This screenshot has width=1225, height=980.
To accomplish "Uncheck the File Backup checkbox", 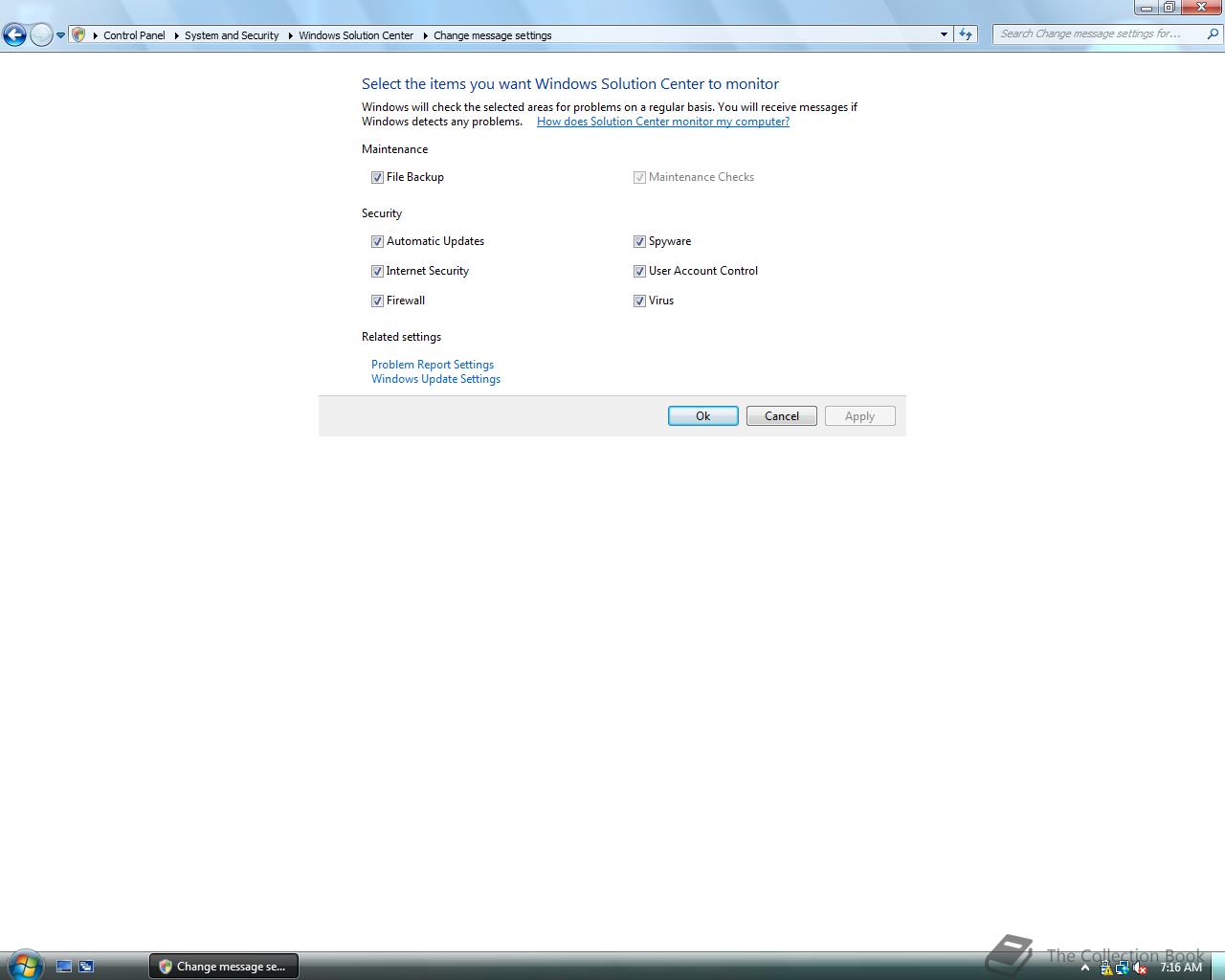I will coord(377,177).
